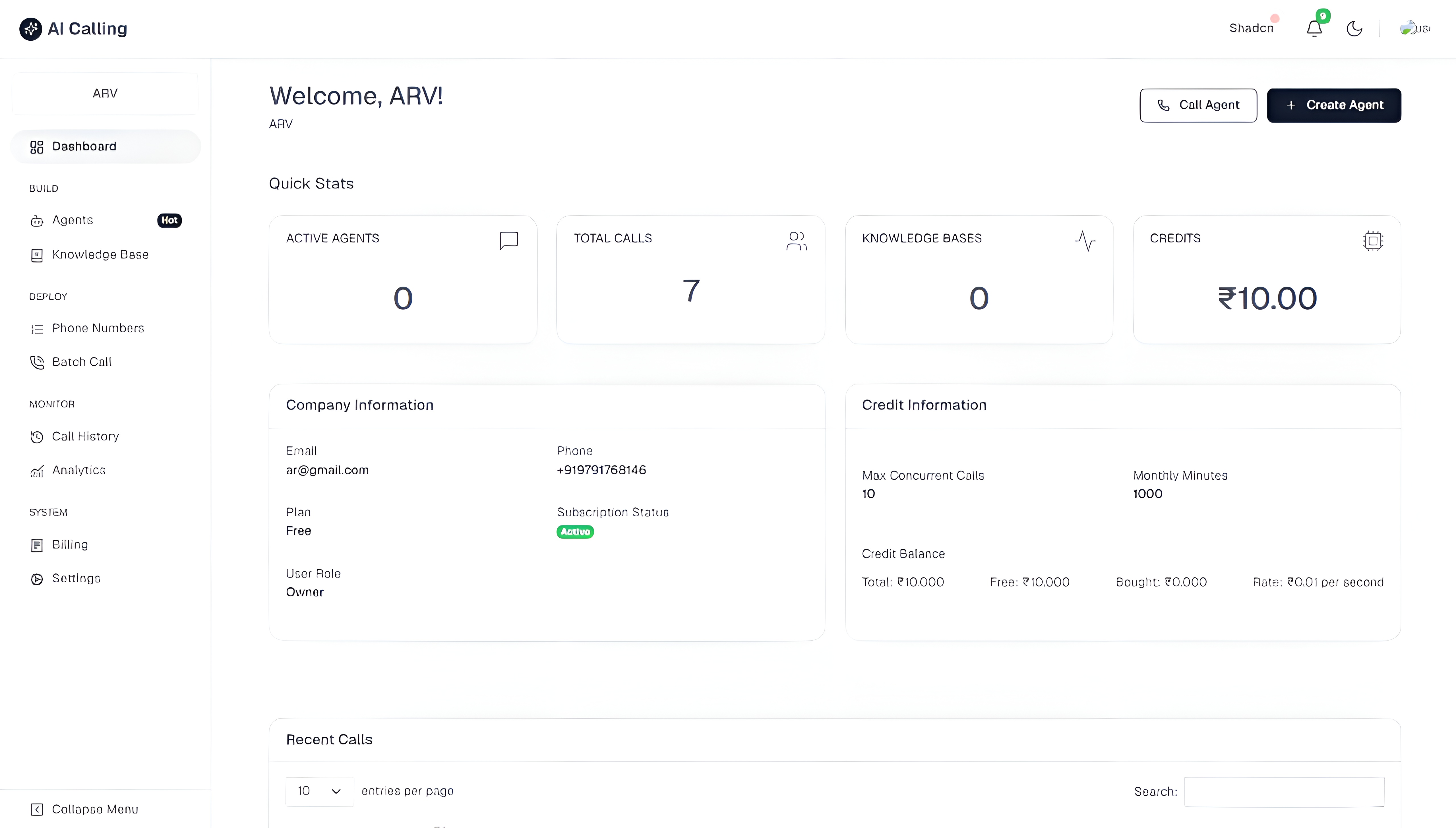Click chat icon on Active Agents card
The width and height of the screenshot is (1456, 828).
pos(508,241)
